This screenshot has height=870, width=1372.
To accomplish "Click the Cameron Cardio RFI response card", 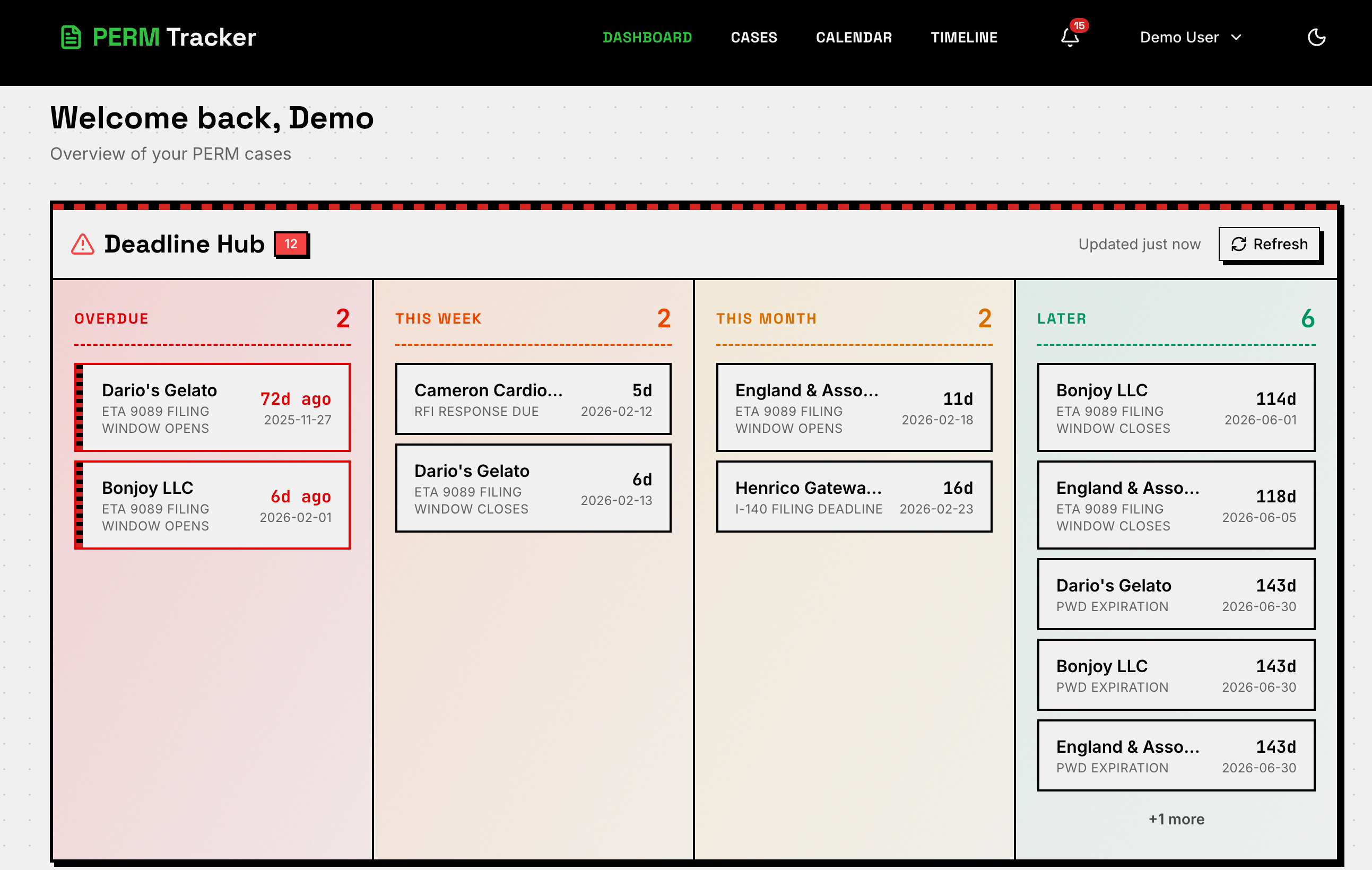I will (533, 399).
